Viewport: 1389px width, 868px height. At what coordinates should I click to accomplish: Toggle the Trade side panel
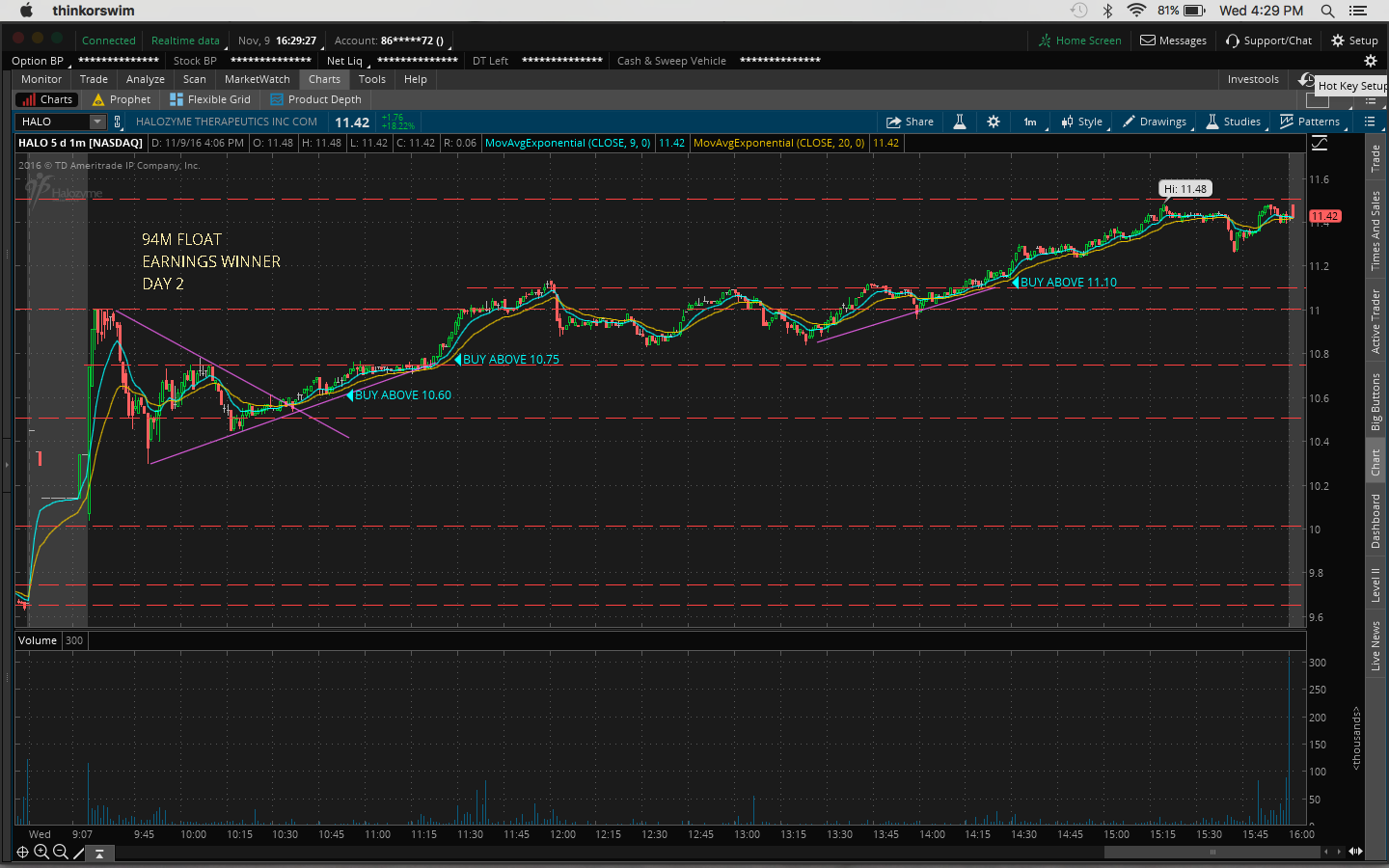coord(1375,158)
